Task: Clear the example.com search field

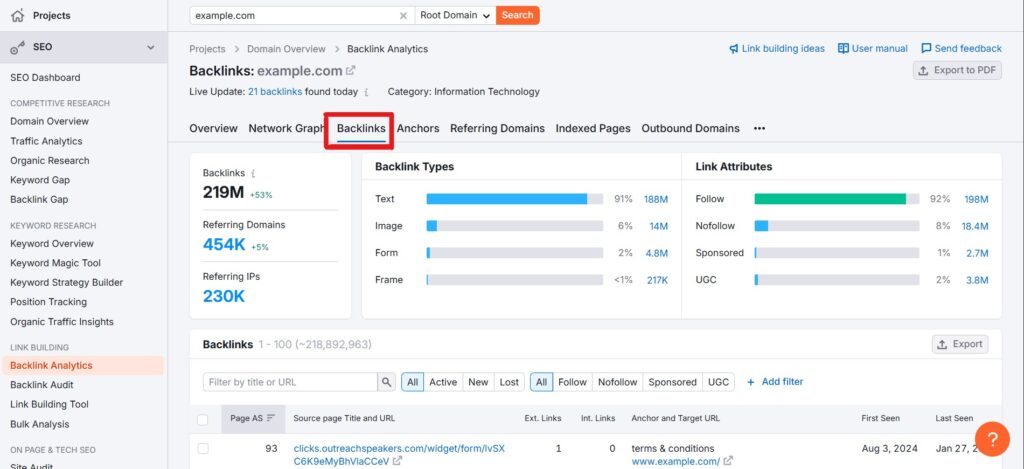Action: (x=403, y=15)
